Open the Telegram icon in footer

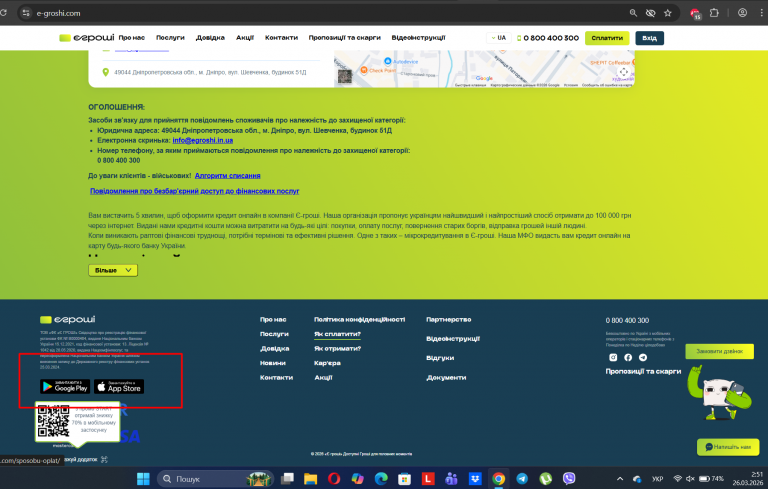[643, 358]
